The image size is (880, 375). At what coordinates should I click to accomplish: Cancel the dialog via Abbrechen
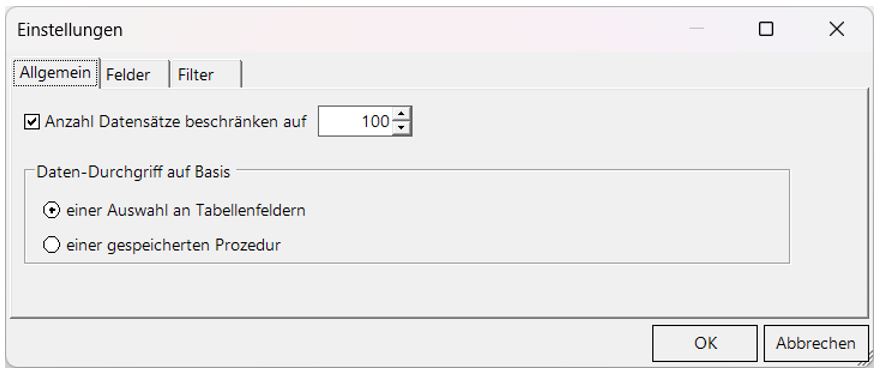815,343
